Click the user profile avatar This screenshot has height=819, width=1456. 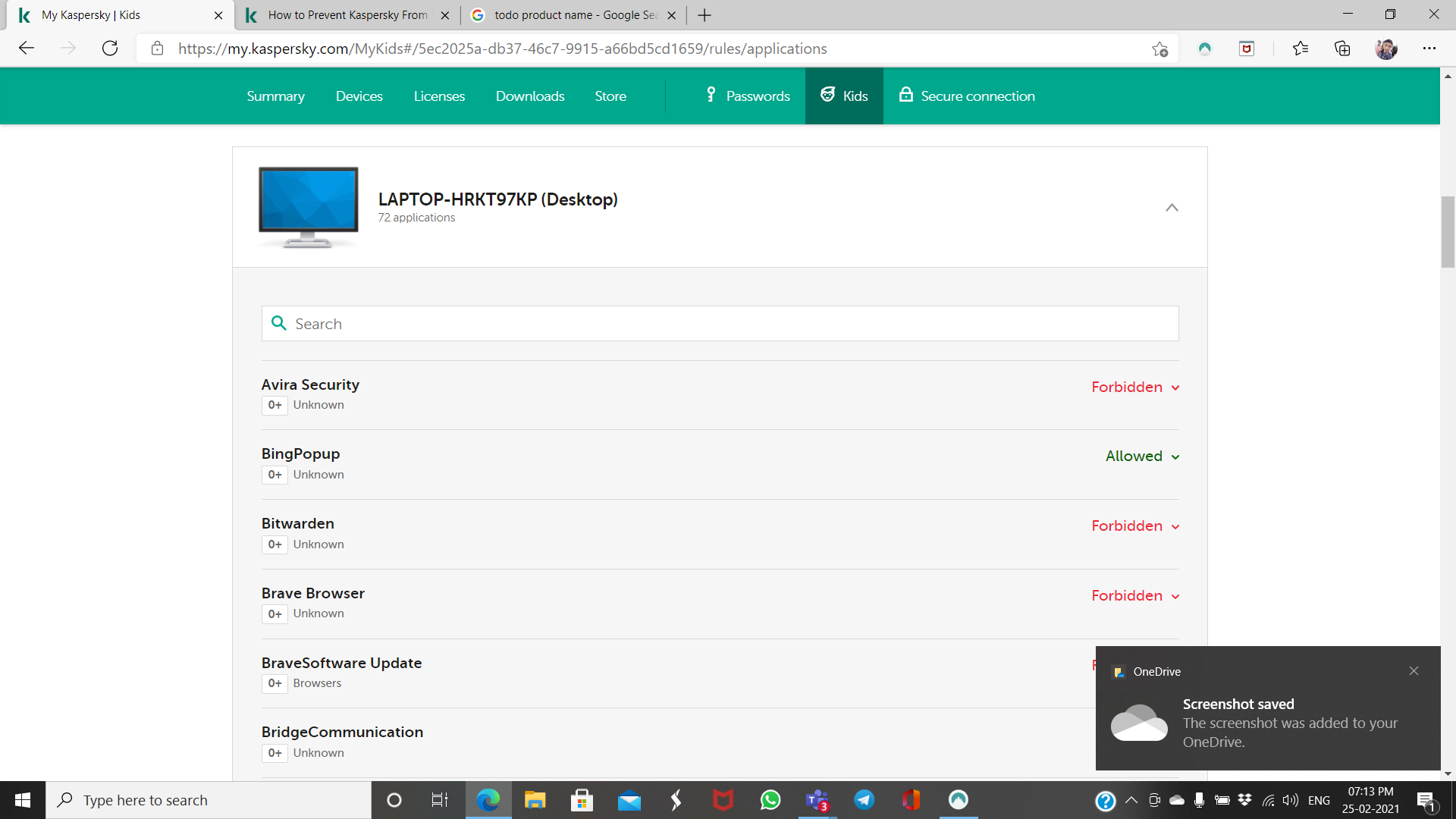pos(1386,49)
